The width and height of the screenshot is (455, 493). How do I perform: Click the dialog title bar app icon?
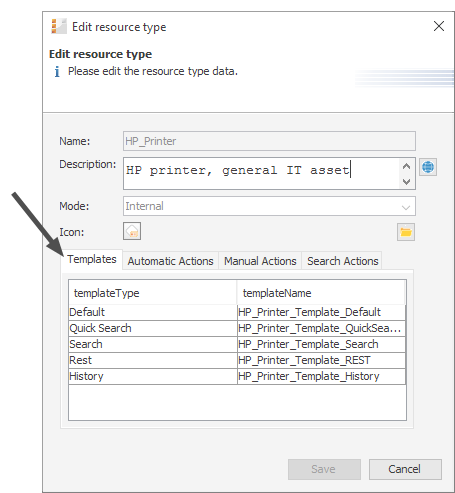[59, 26]
